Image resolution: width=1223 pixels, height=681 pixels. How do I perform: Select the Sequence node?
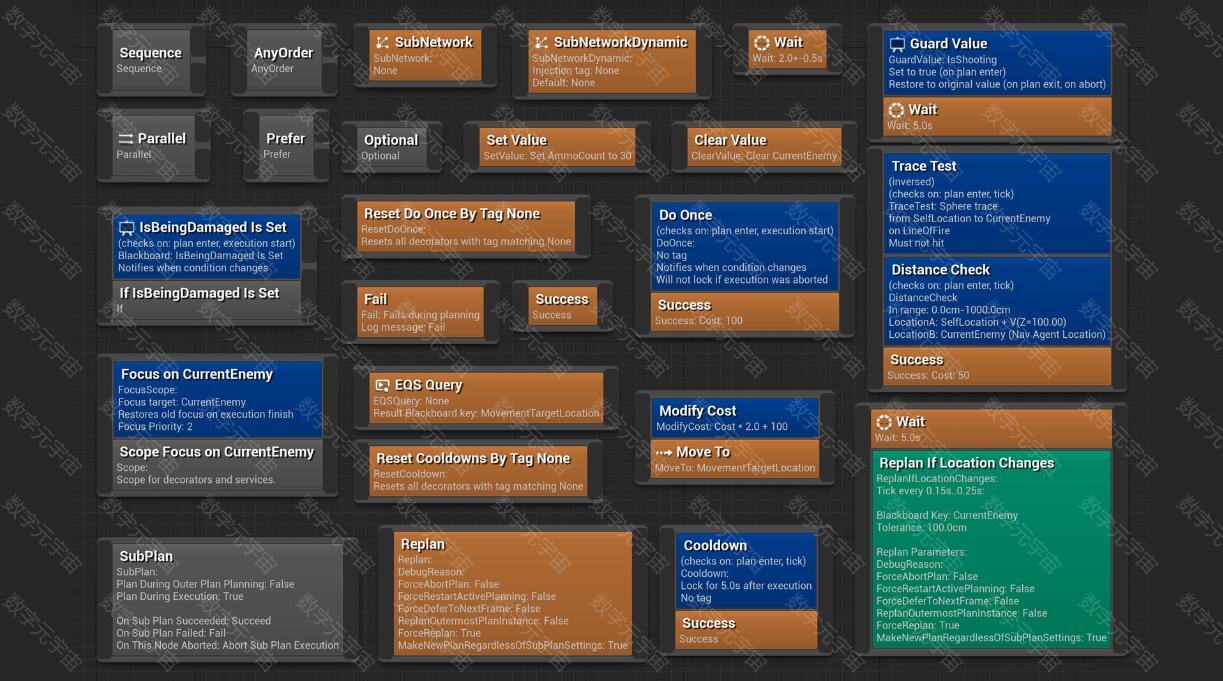[150, 60]
